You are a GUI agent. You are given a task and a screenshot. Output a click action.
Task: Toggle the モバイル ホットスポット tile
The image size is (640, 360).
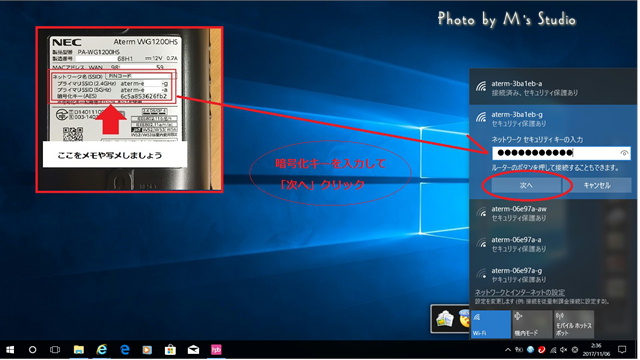click(x=573, y=324)
